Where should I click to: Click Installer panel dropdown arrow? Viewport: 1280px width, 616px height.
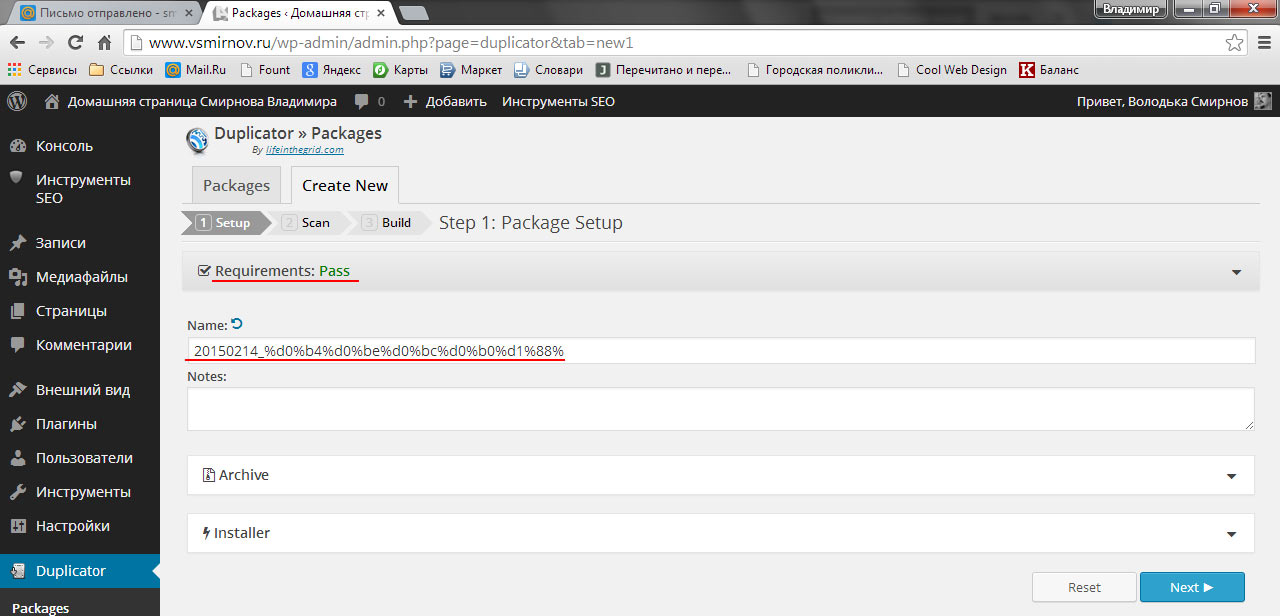click(1232, 534)
